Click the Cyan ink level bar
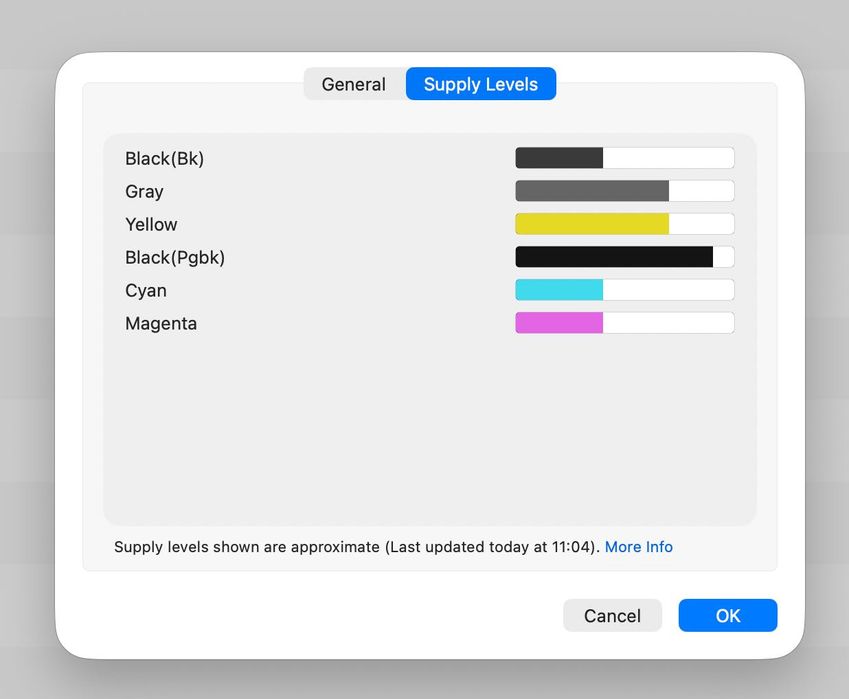Viewport: 849px width, 699px height. (624, 290)
